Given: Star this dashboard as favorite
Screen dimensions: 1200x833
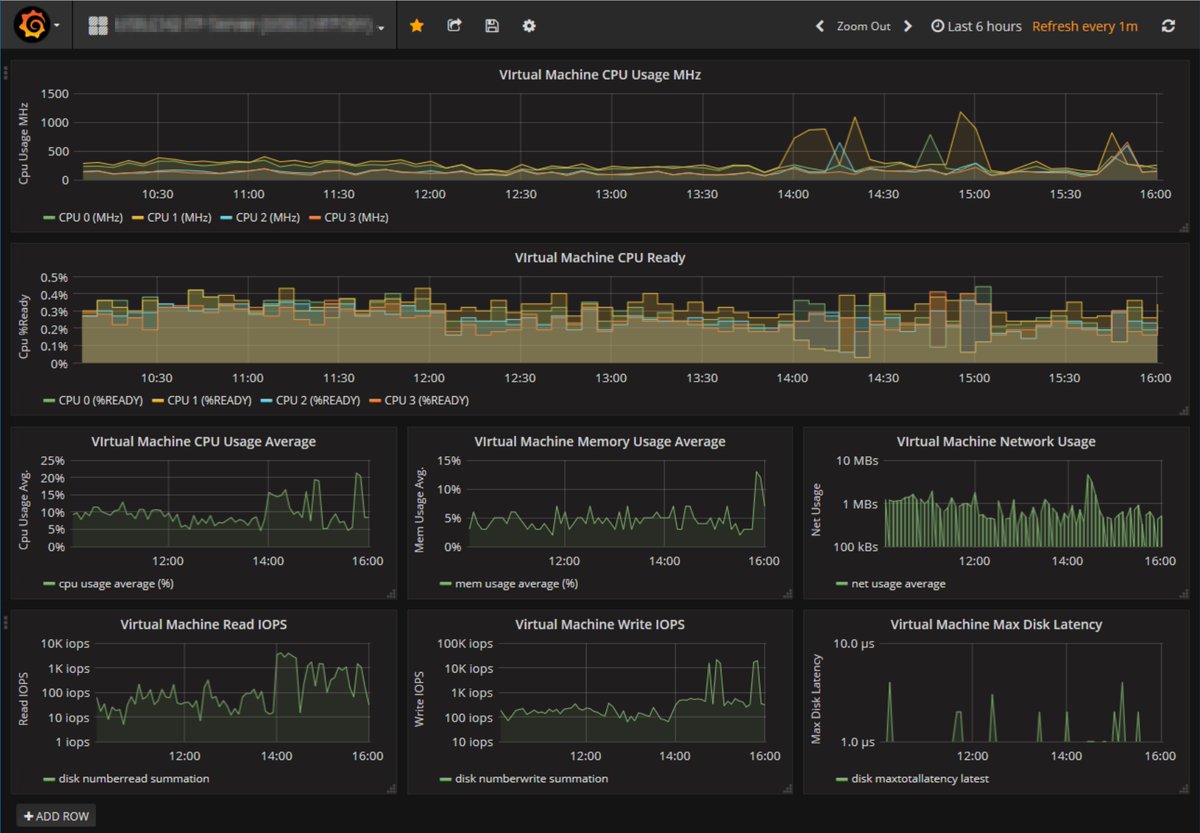Looking at the screenshot, I should [416, 25].
